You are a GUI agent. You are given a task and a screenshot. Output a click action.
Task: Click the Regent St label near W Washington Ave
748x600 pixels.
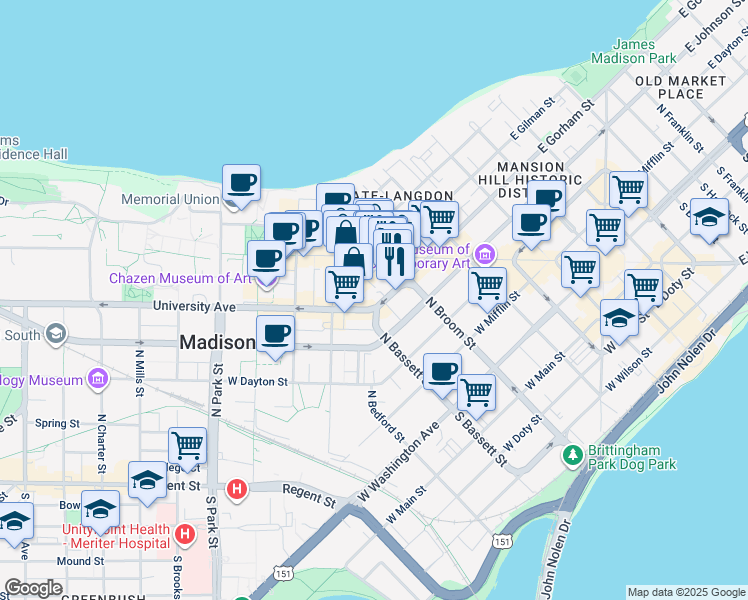pyautogui.click(x=310, y=496)
